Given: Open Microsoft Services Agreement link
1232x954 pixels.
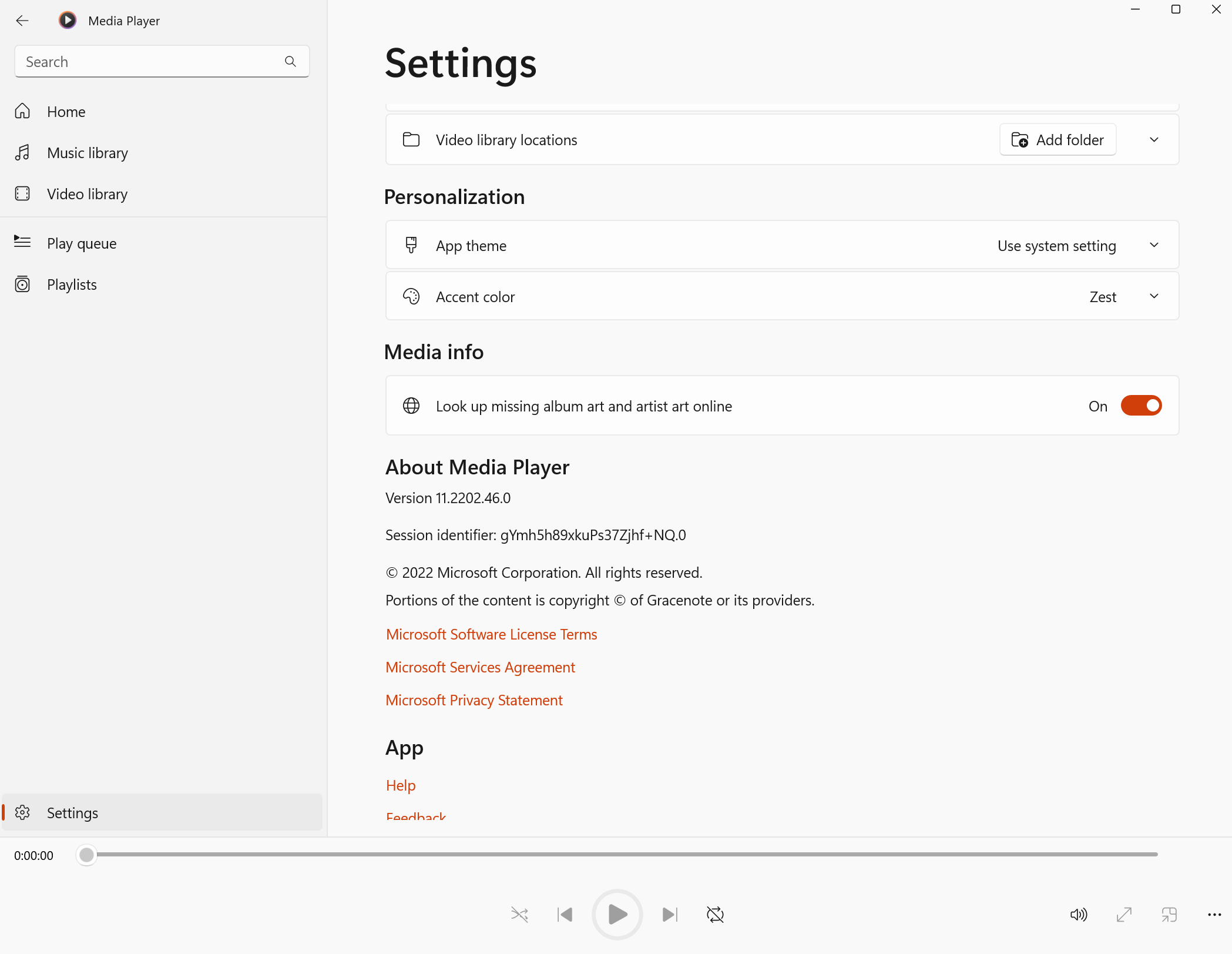Looking at the screenshot, I should [x=480, y=667].
